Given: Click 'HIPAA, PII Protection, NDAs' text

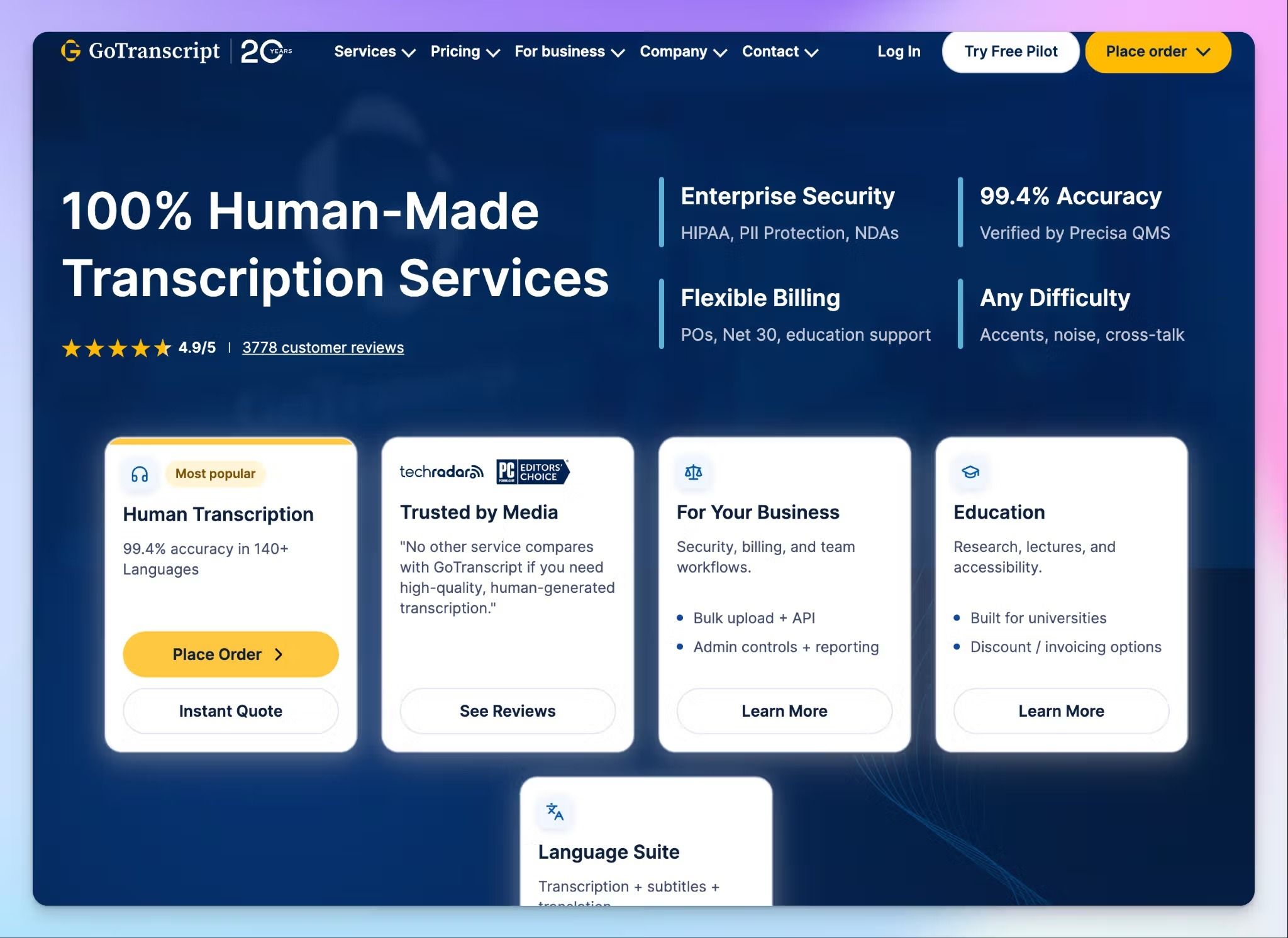Looking at the screenshot, I should pyautogui.click(x=789, y=233).
